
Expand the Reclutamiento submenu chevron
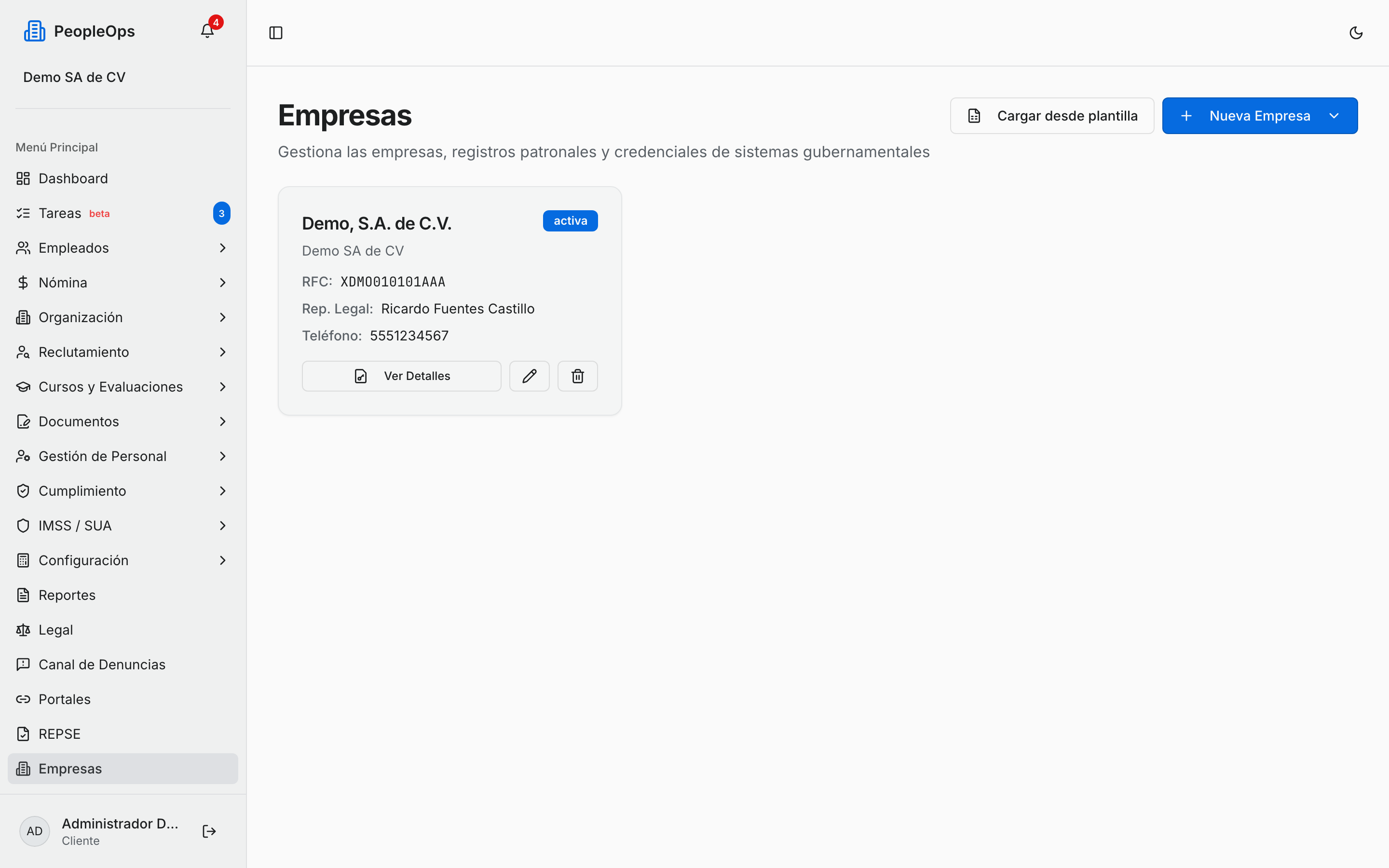point(223,352)
